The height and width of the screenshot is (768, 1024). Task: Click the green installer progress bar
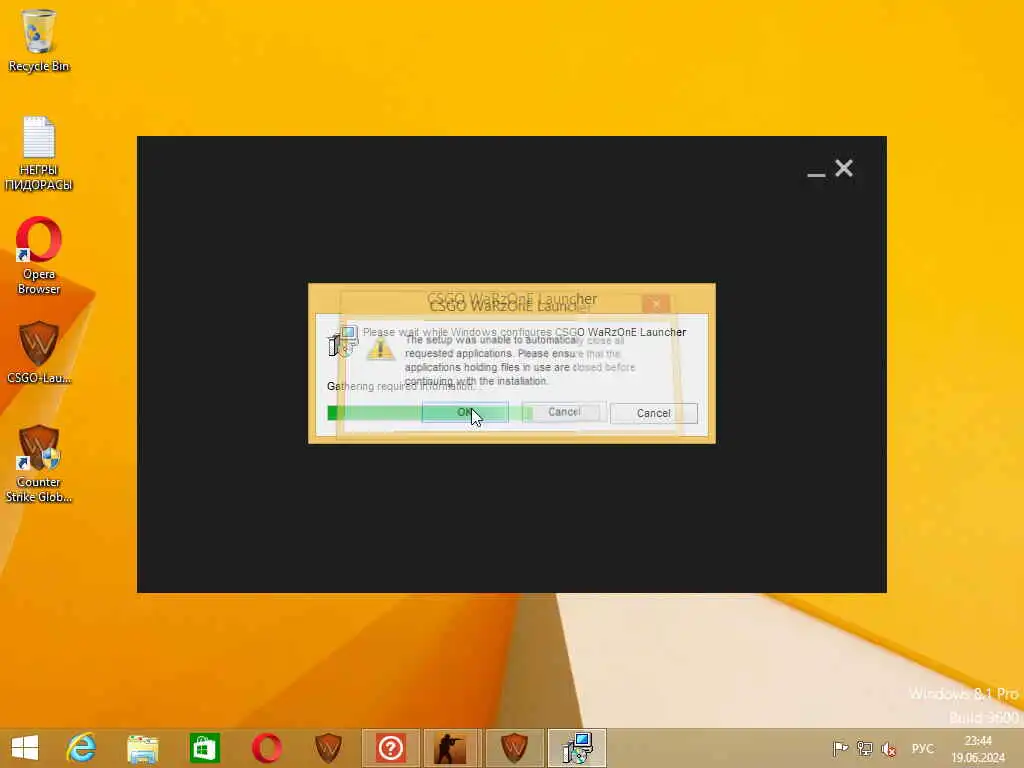(430, 413)
